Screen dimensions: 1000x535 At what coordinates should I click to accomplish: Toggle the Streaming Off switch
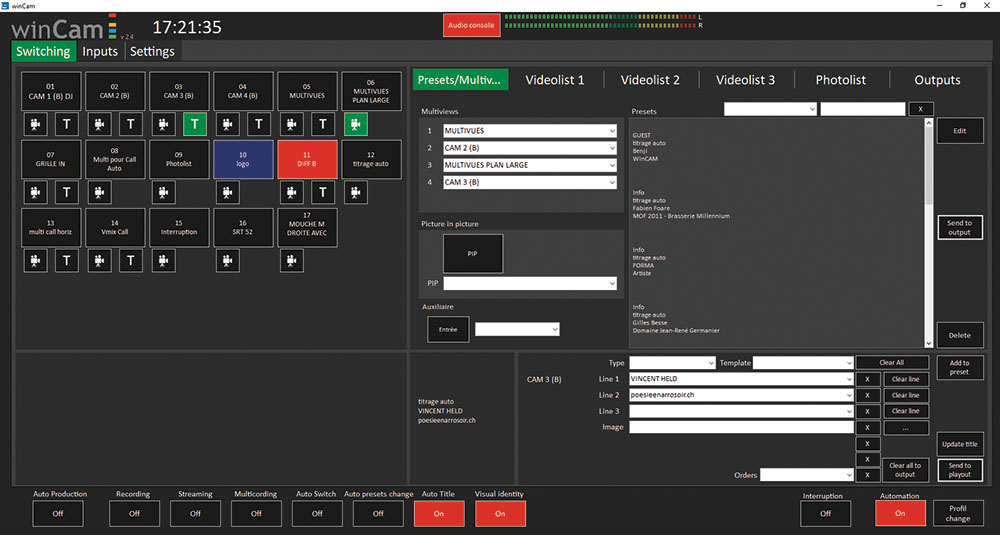coord(195,513)
